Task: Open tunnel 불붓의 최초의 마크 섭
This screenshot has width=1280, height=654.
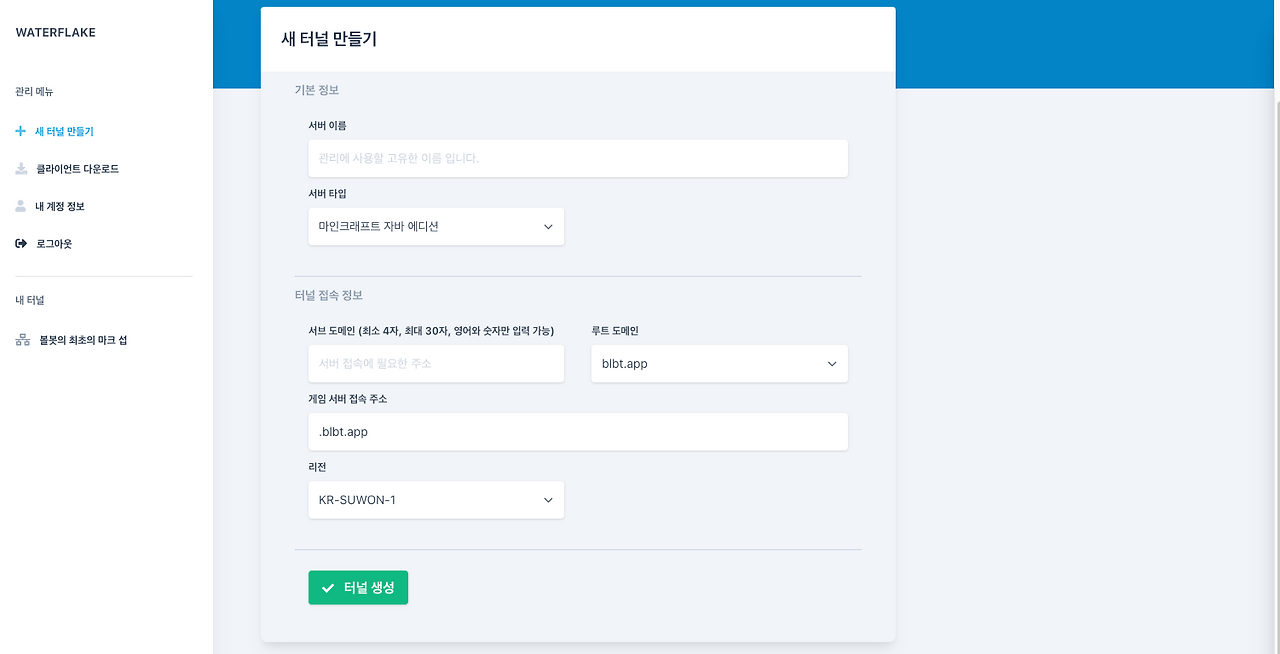Action: click(x=83, y=340)
